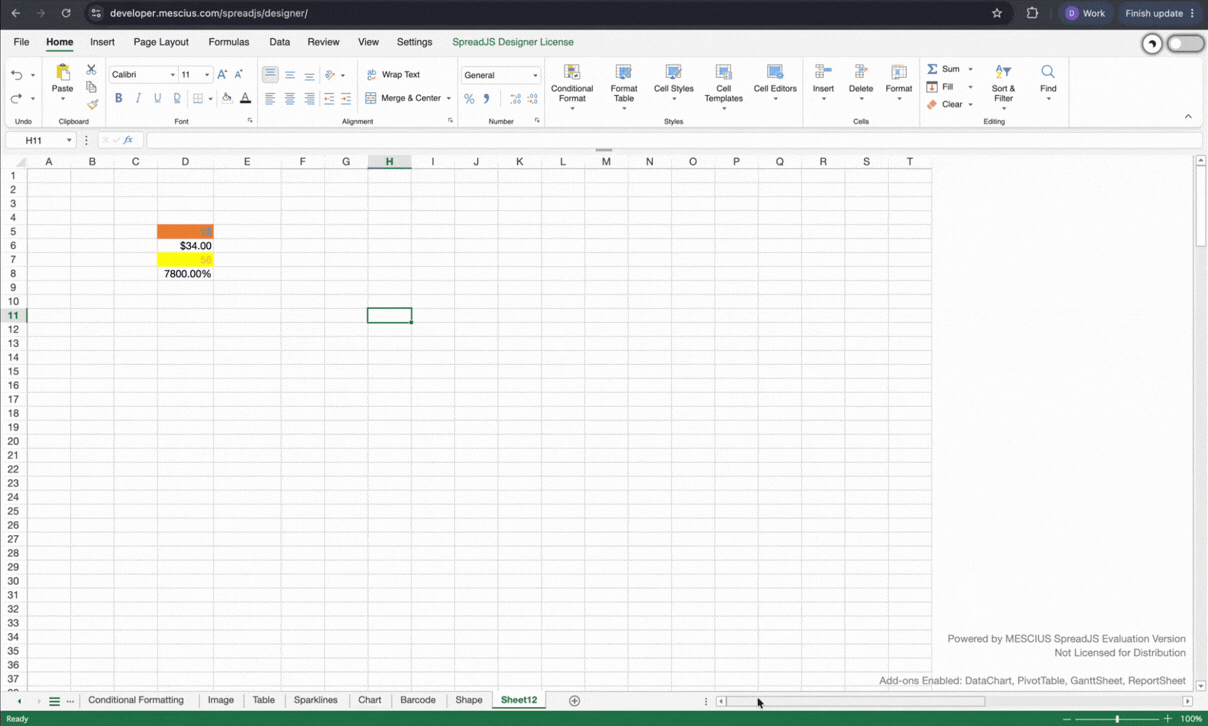Click the Find magnifier icon
The image size is (1208, 726).
tap(1048, 72)
